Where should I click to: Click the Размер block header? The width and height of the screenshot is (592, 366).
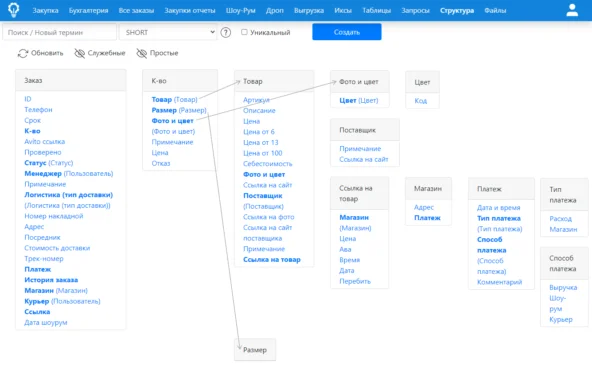[x=255, y=350]
